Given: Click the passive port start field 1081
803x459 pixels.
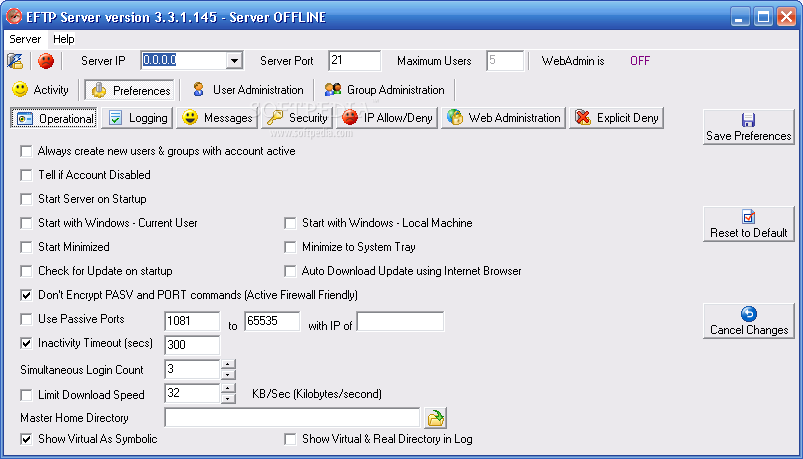Looking at the screenshot, I should point(192,321).
